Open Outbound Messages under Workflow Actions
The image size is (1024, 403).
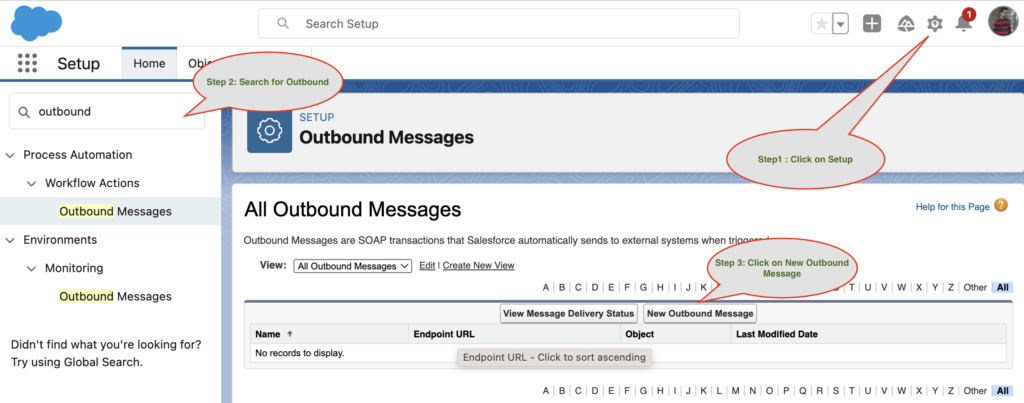116,212
